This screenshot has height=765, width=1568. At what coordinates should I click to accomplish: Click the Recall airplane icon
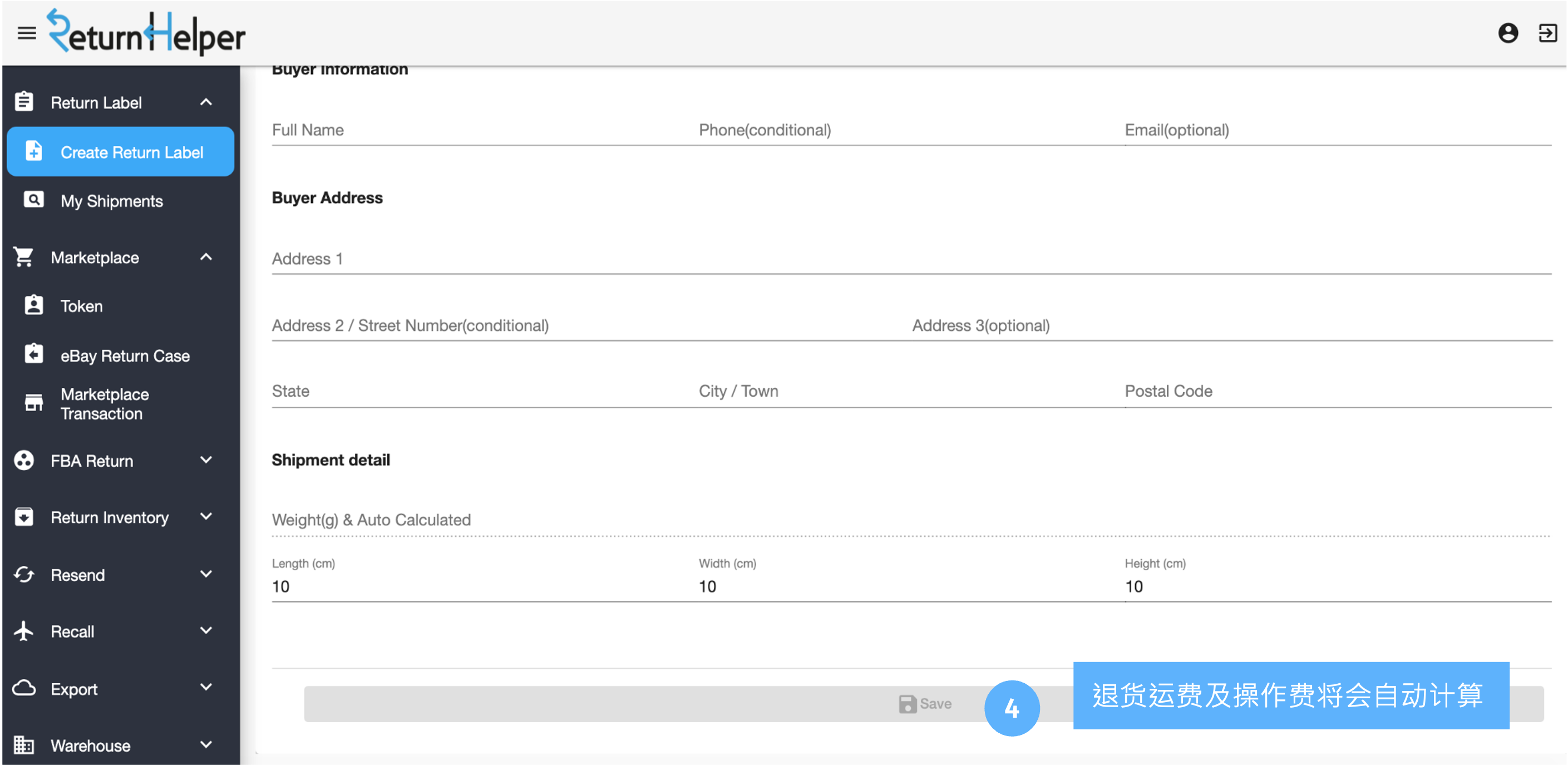(x=24, y=631)
